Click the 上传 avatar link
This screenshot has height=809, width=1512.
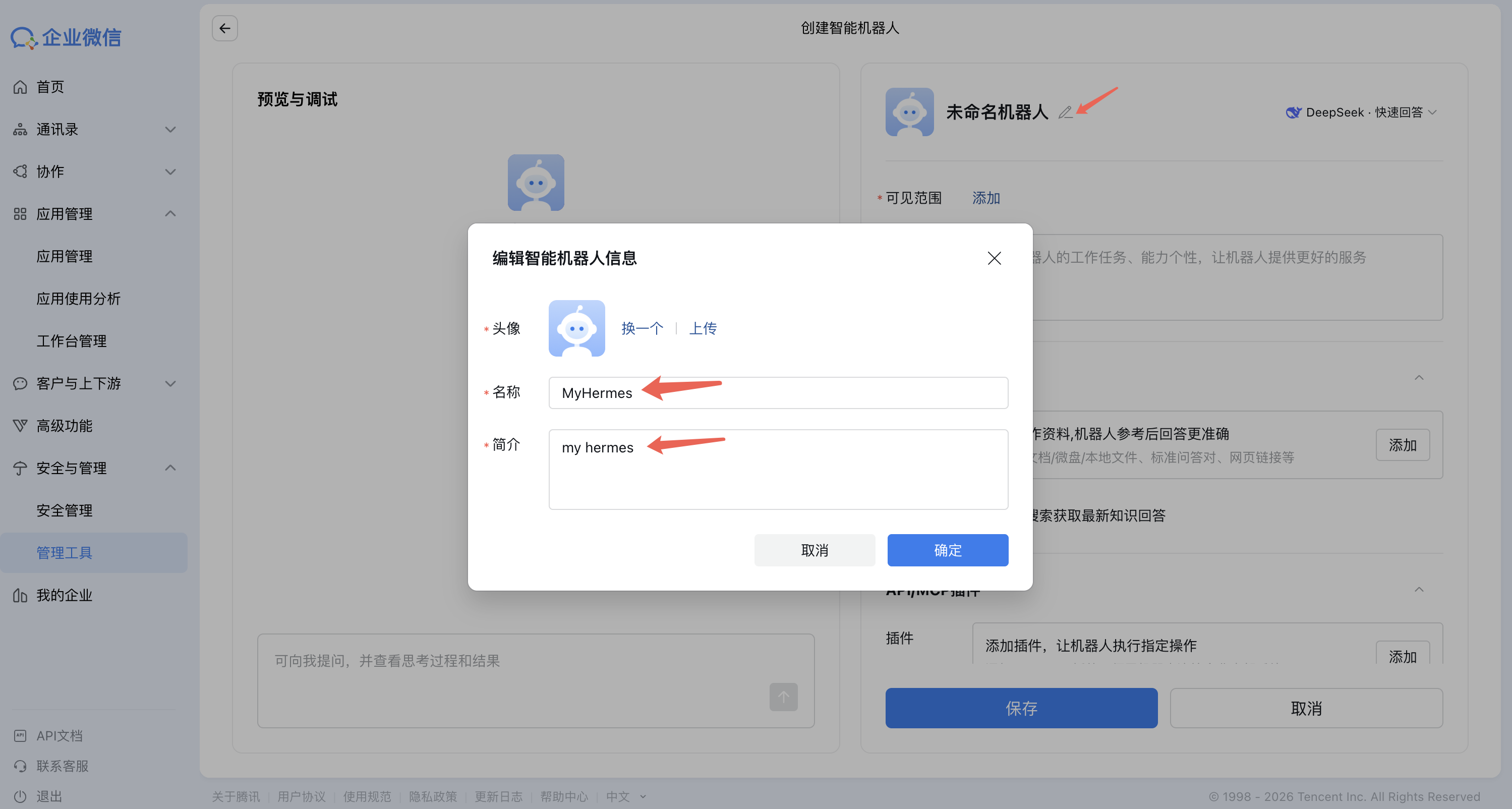[703, 328]
